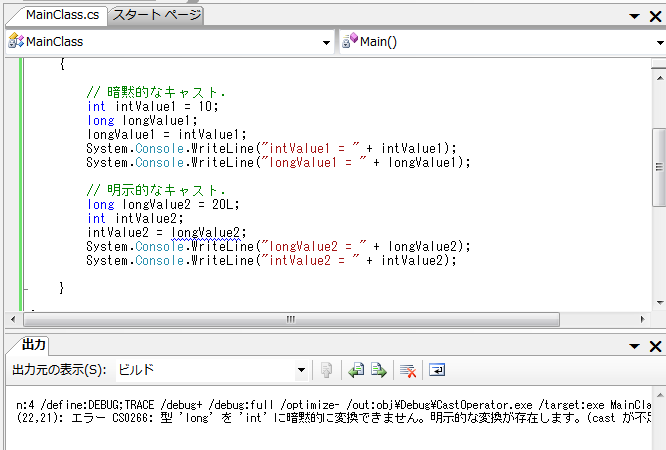666x450 pixels.
Task: Click the editor horizontal scrollbar right arrow
Action: pyautogui.click(x=643, y=319)
